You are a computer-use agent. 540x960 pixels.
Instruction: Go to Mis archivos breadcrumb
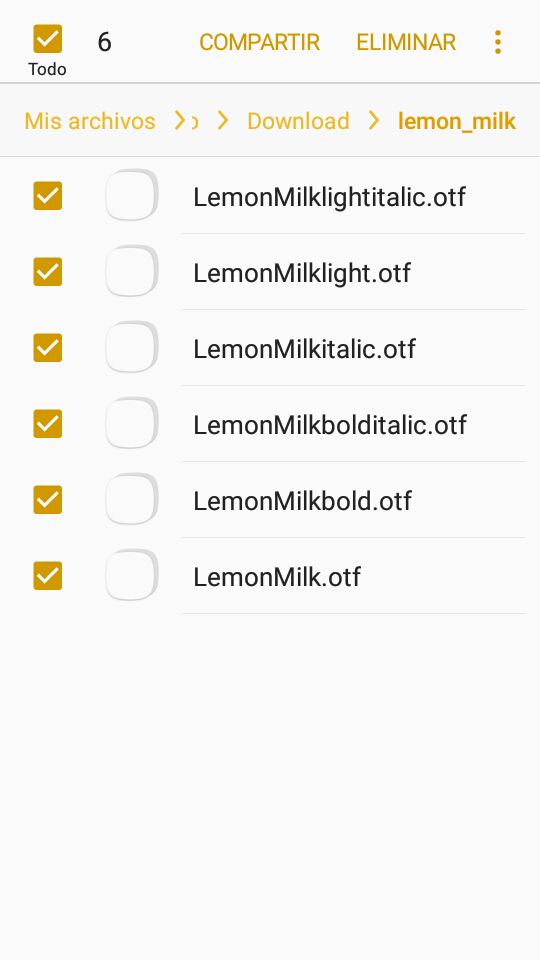89,121
